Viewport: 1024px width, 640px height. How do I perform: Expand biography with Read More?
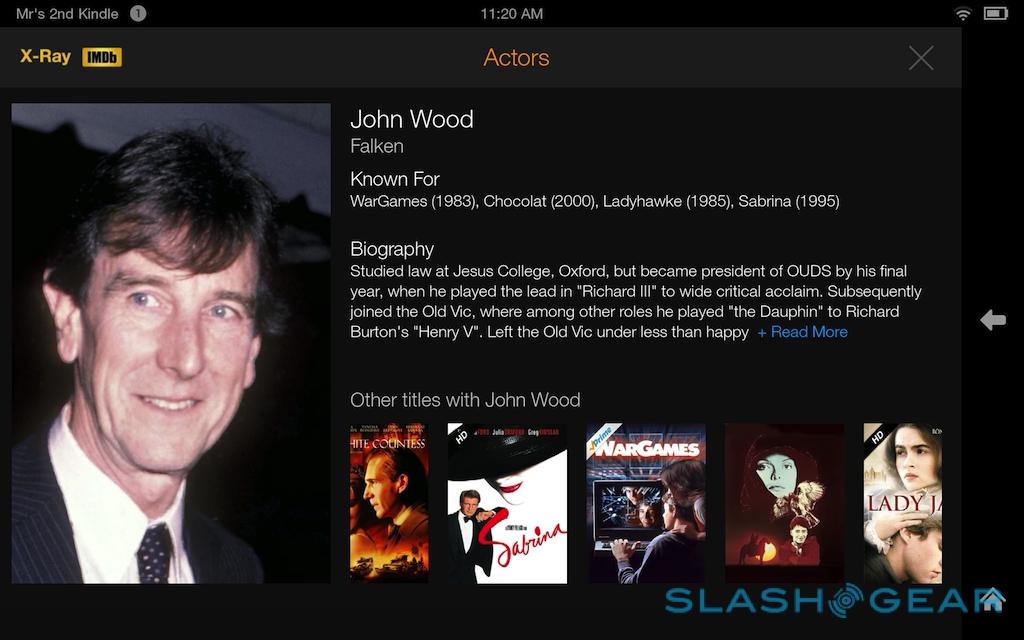pos(803,332)
